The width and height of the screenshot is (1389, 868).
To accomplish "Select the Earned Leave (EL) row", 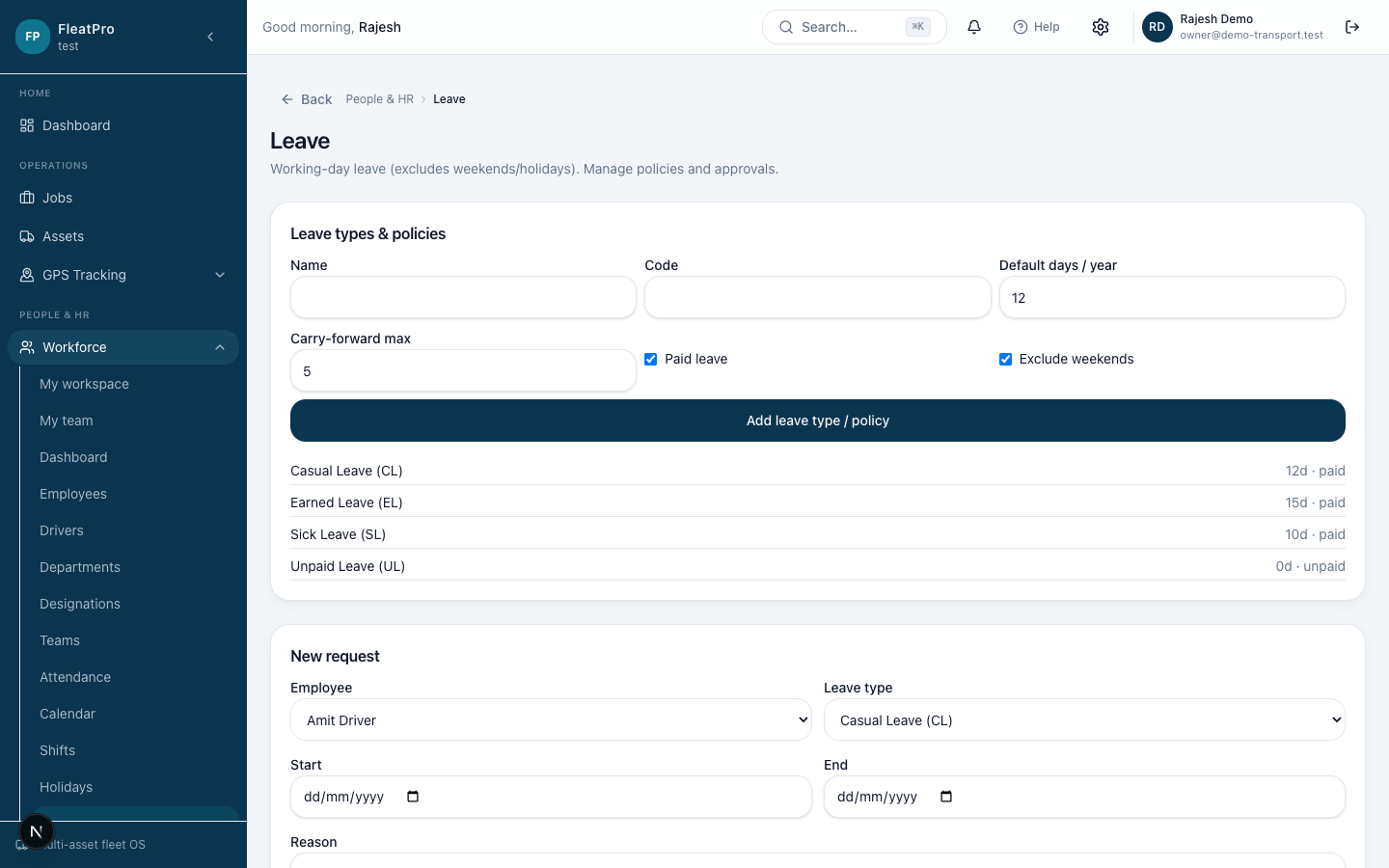I will pos(818,502).
